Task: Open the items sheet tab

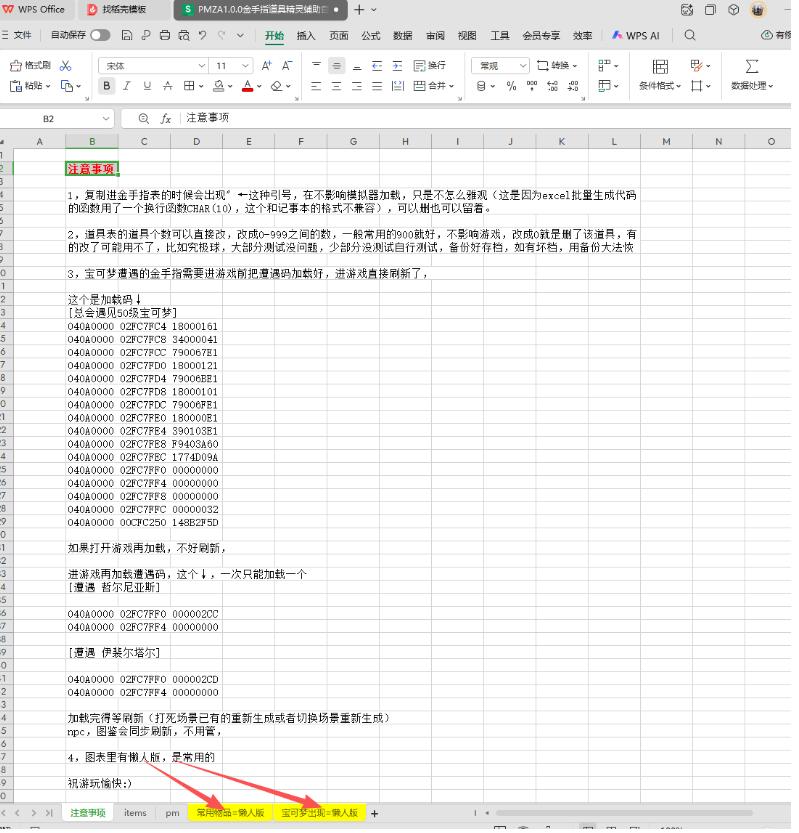Action: click(x=135, y=813)
